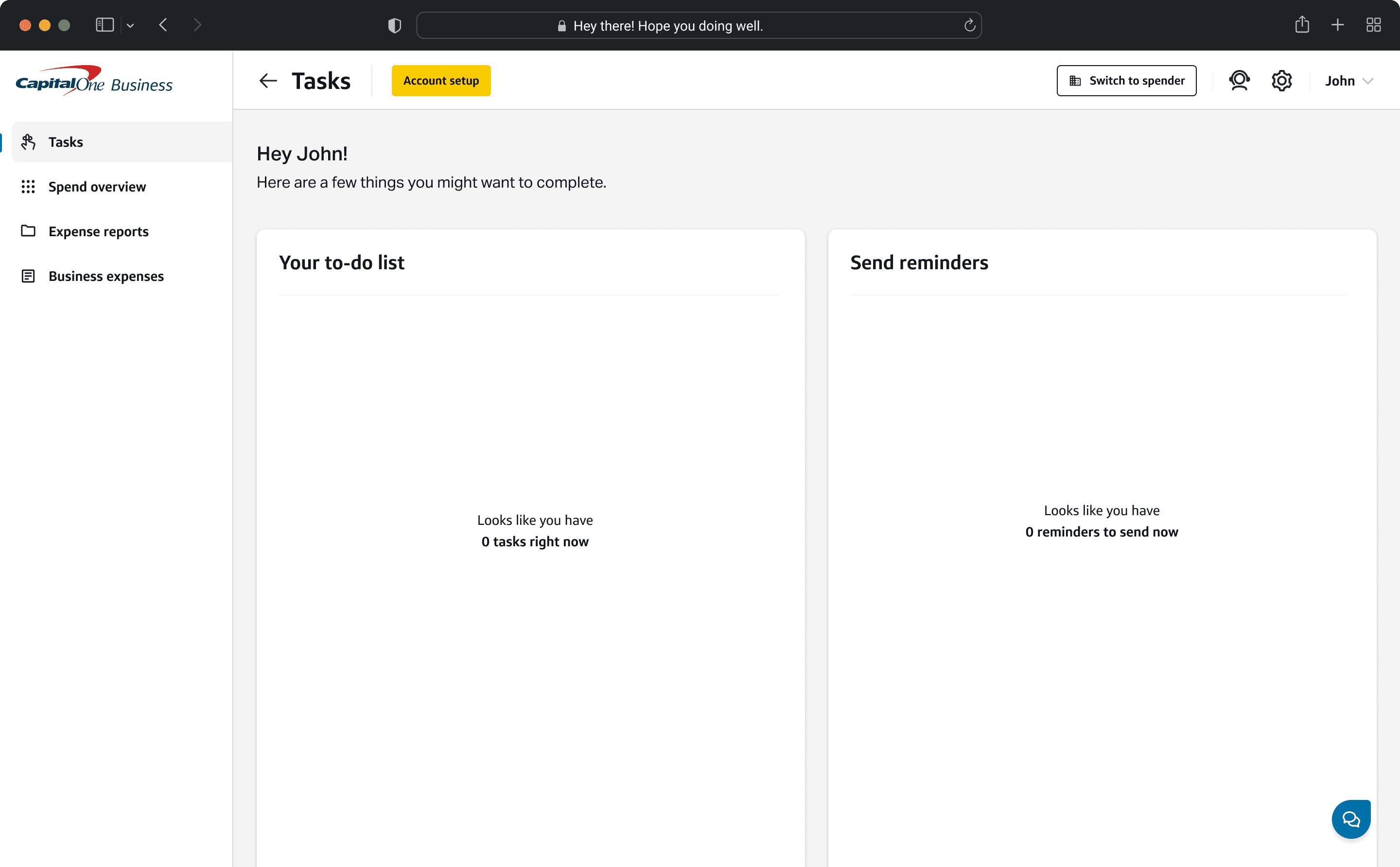
Task: Toggle the browser sidebar panel
Action: (105, 25)
